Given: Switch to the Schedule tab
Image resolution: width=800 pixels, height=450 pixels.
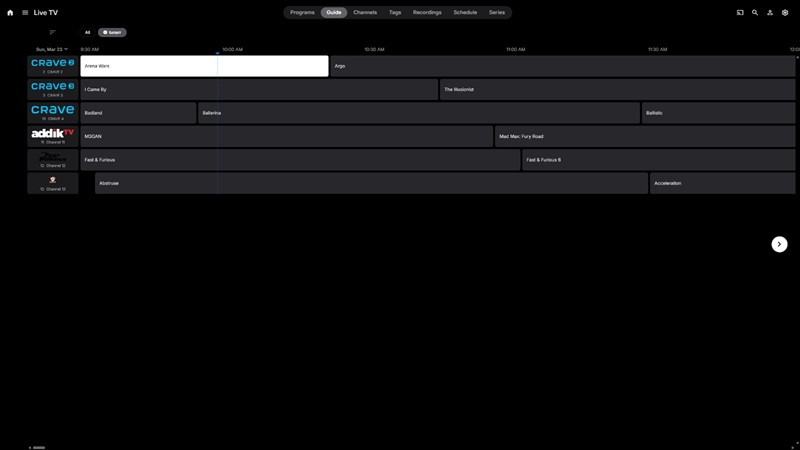Looking at the screenshot, I should [x=465, y=12].
